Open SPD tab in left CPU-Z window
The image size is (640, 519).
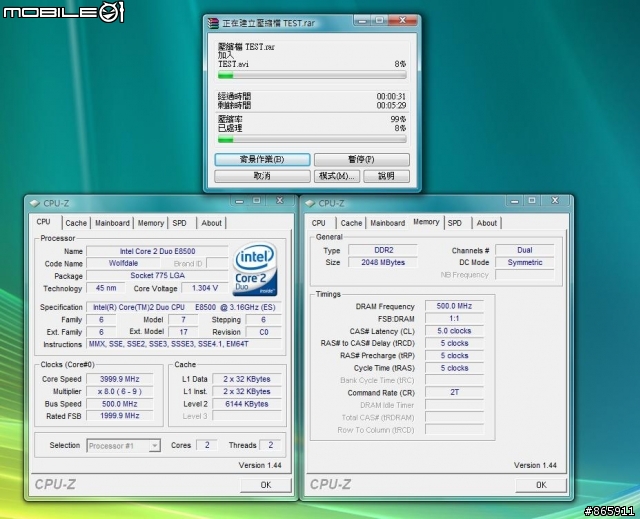[x=180, y=223]
